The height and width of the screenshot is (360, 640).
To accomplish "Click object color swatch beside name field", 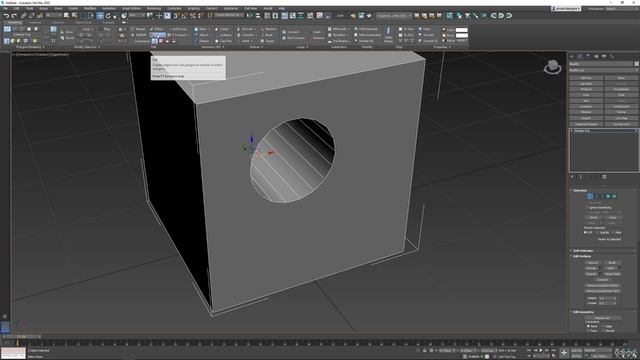I will click(636, 64).
